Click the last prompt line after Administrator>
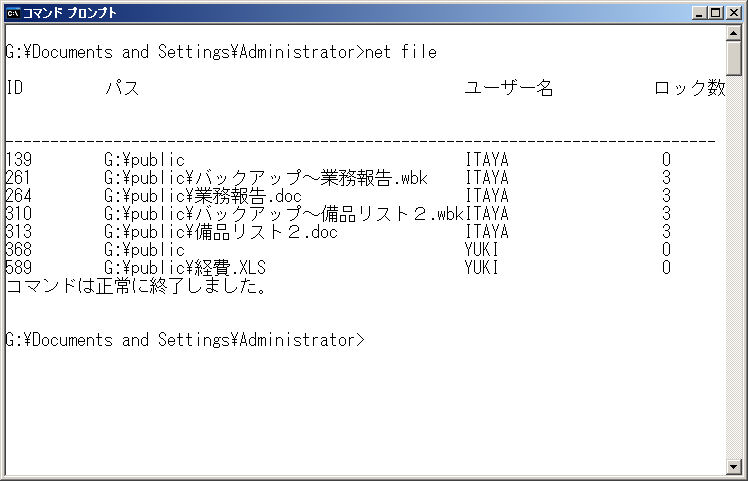The width and height of the screenshot is (748, 481). click(x=185, y=340)
